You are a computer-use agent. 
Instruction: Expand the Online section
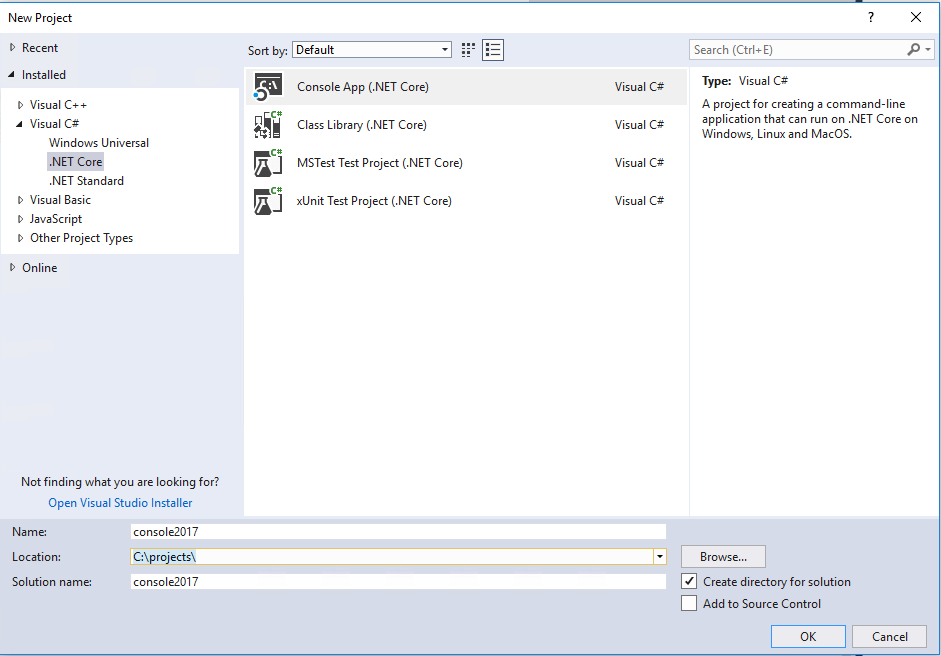[x=13, y=267]
